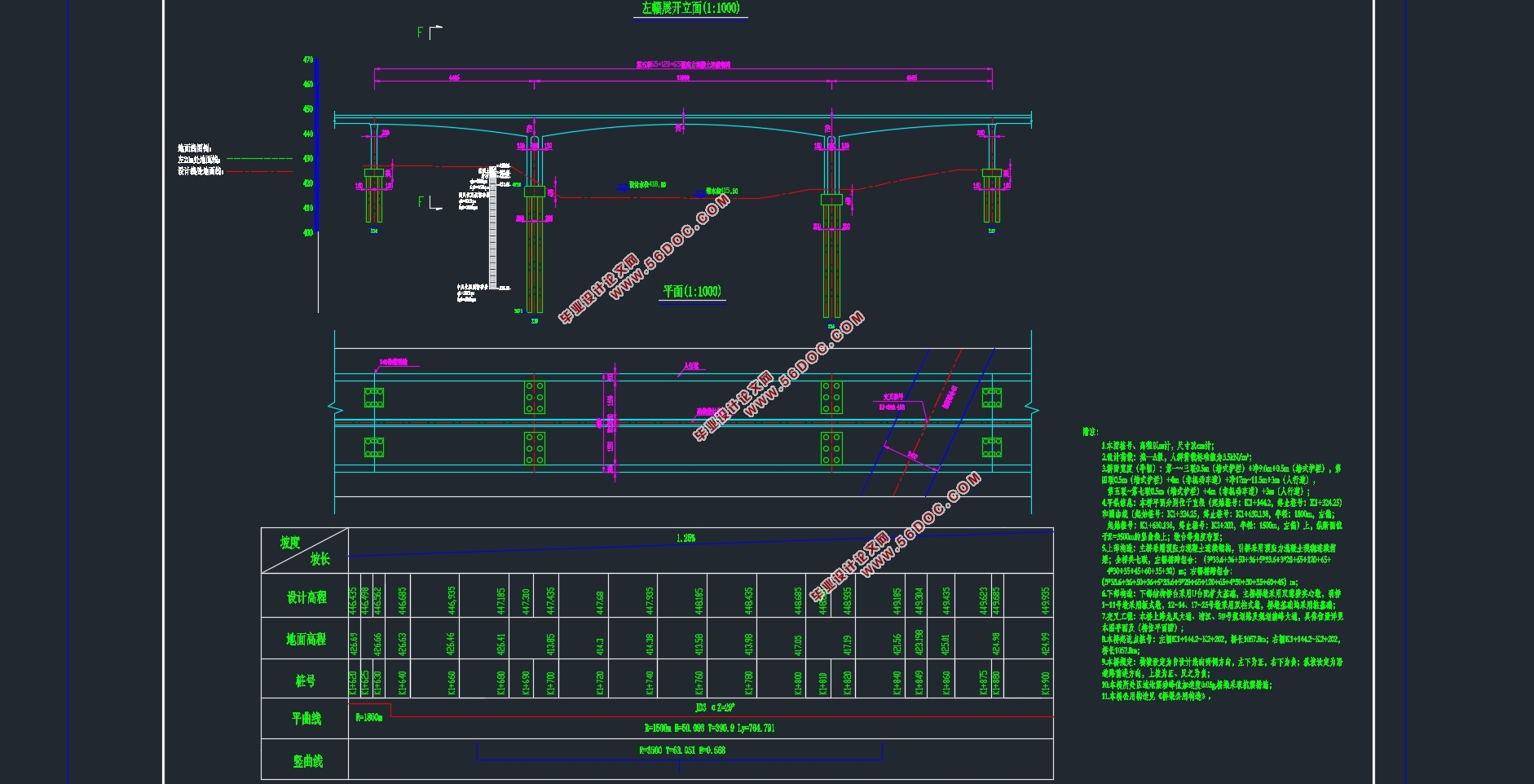
Task: Click ground elevation 413.85
Action: pos(550,643)
